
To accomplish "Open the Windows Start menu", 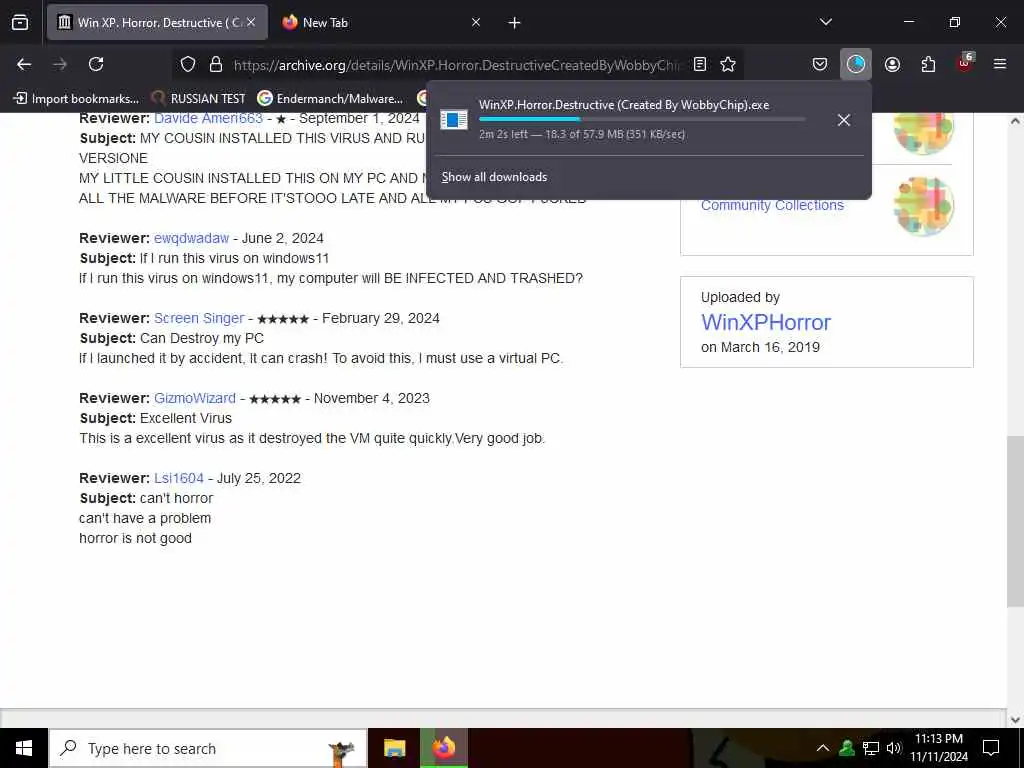I will pos(24,748).
